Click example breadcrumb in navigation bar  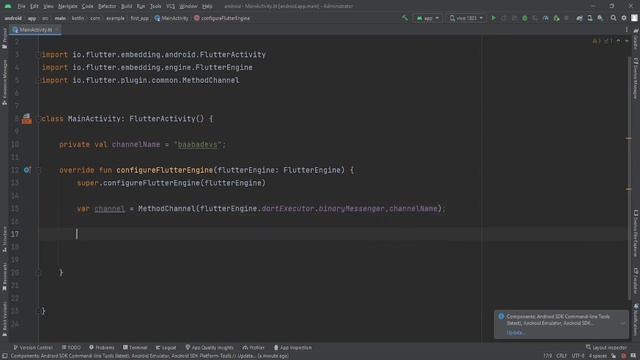[115, 18]
